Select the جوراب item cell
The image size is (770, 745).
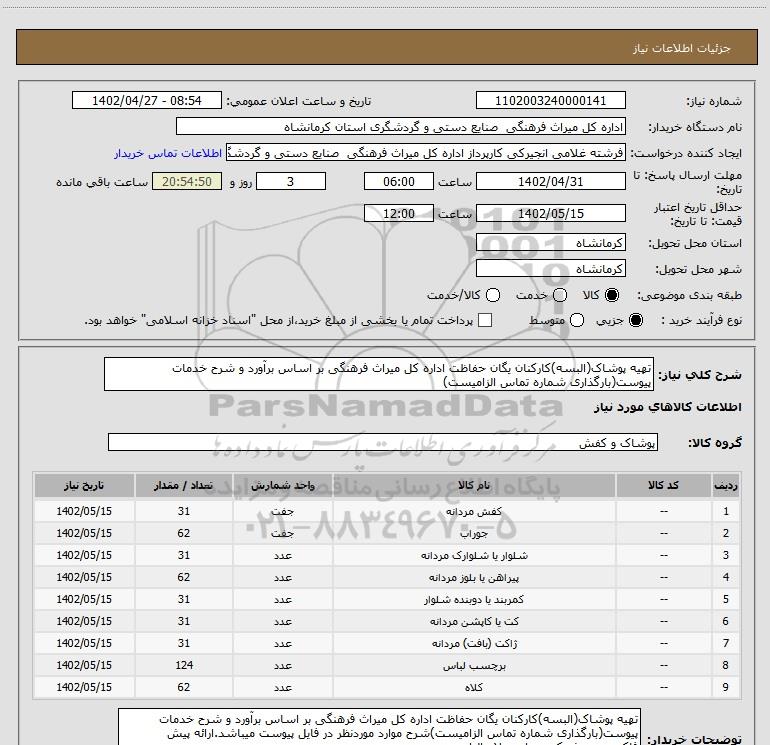point(474,533)
